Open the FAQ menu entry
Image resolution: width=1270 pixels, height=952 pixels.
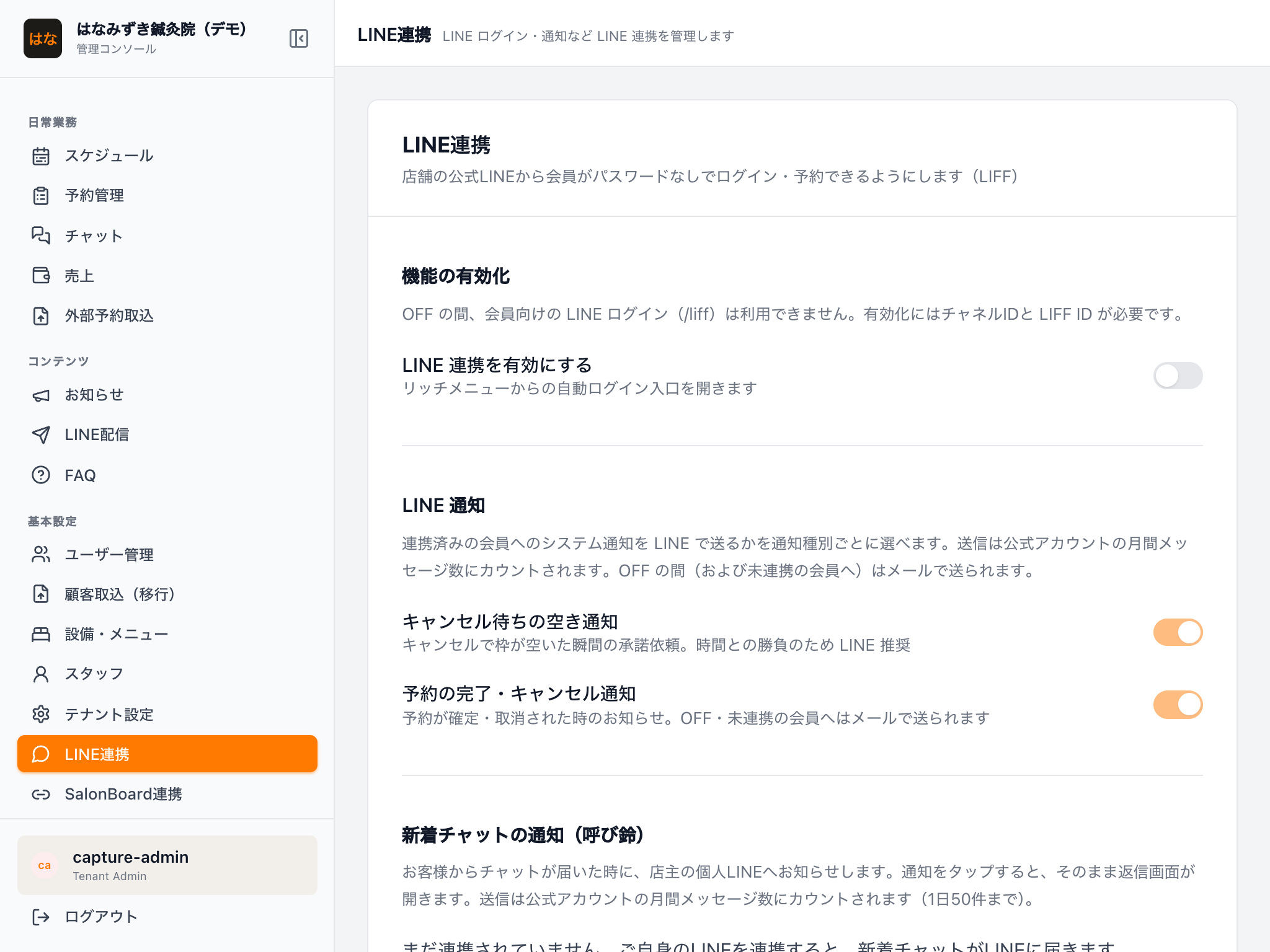pyautogui.click(x=167, y=475)
